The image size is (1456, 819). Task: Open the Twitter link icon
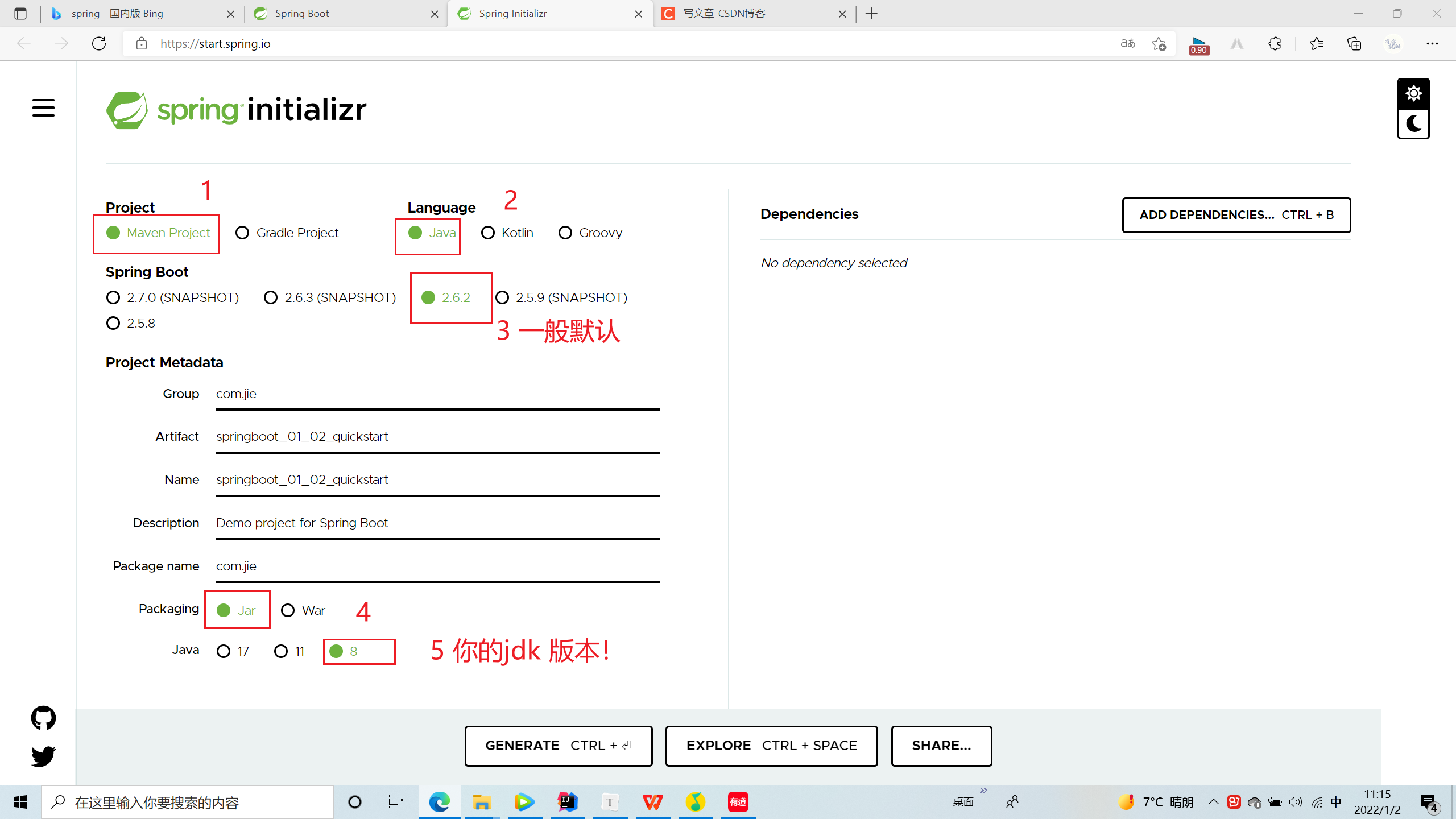click(43, 756)
